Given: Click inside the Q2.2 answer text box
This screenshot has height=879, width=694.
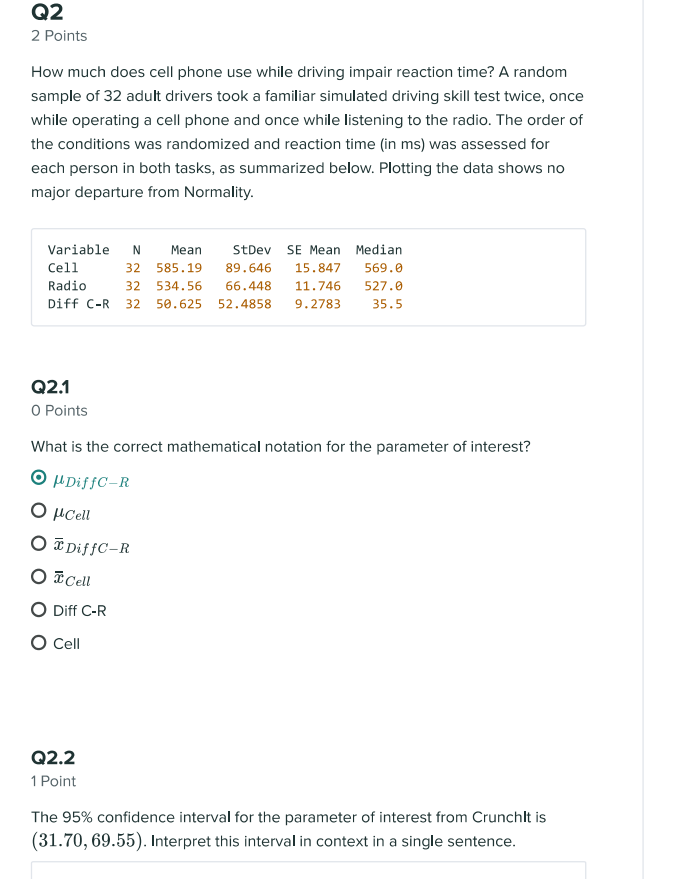Looking at the screenshot, I should coord(310,872).
